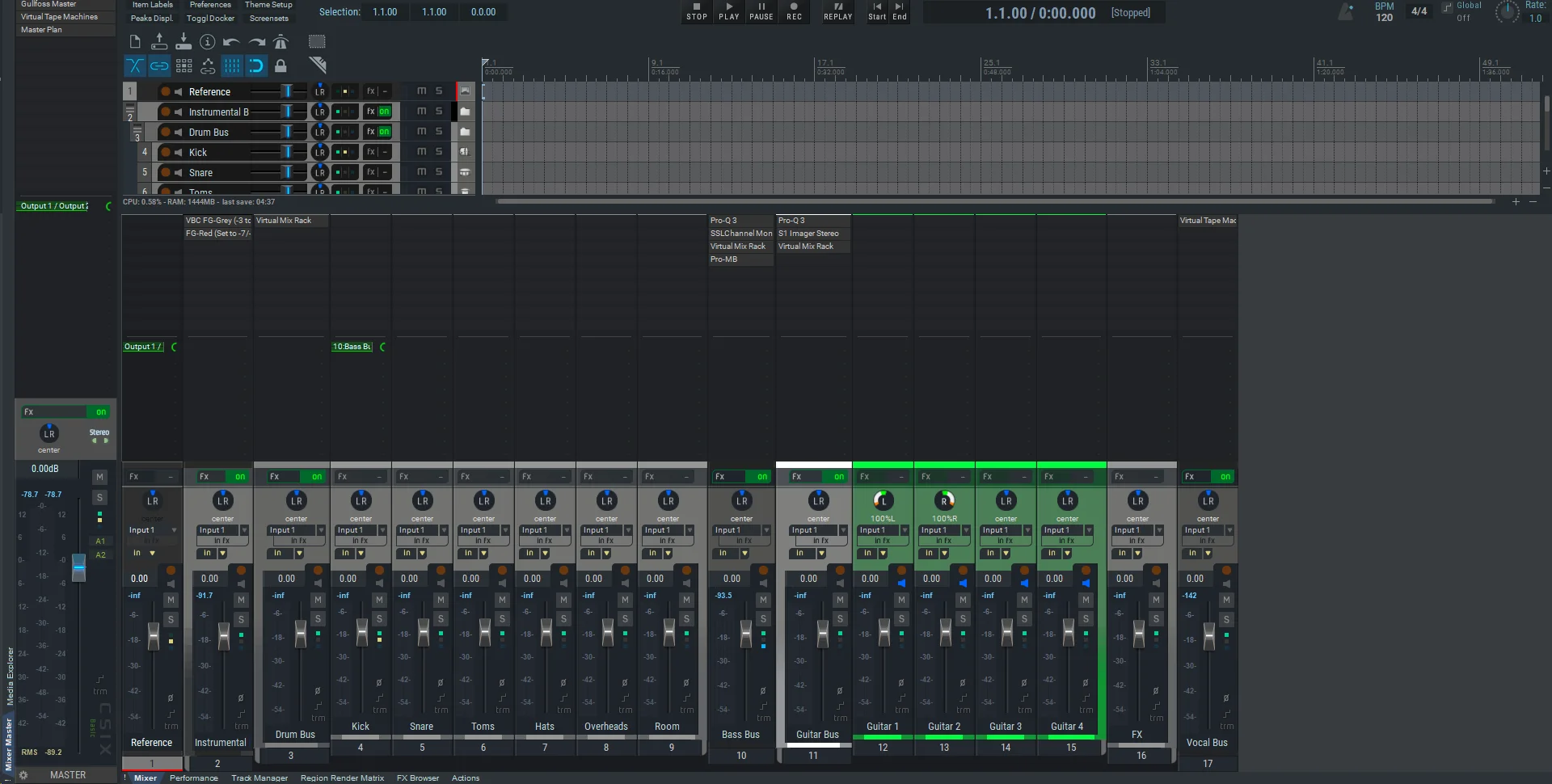Toggle the padlock locking icon
The height and width of the screenshot is (784, 1552).
point(280,65)
